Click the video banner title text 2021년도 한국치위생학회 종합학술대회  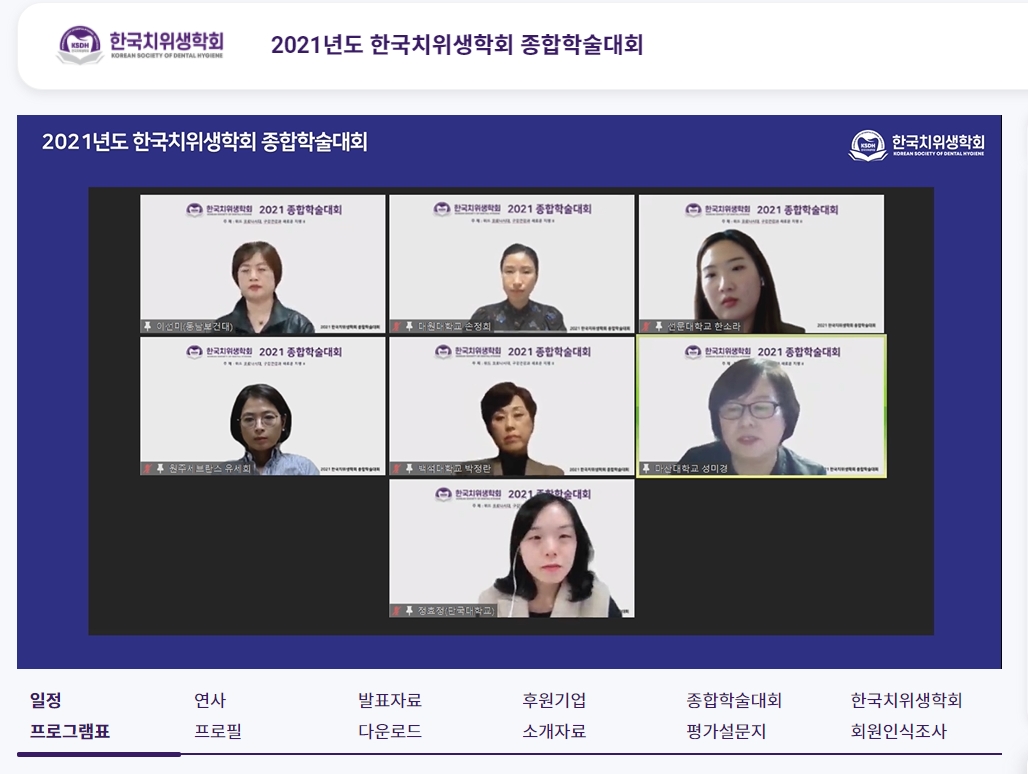coord(205,142)
